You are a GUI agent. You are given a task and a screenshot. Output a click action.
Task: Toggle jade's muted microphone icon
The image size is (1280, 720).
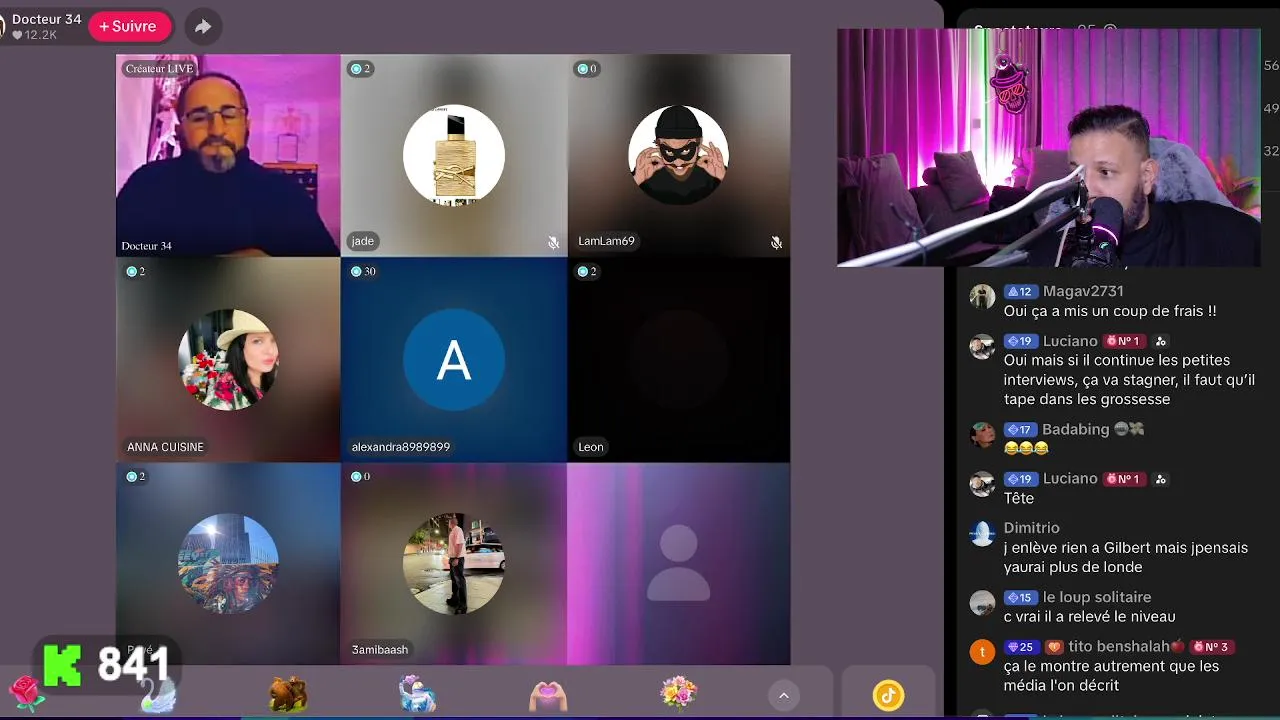[553, 243]
